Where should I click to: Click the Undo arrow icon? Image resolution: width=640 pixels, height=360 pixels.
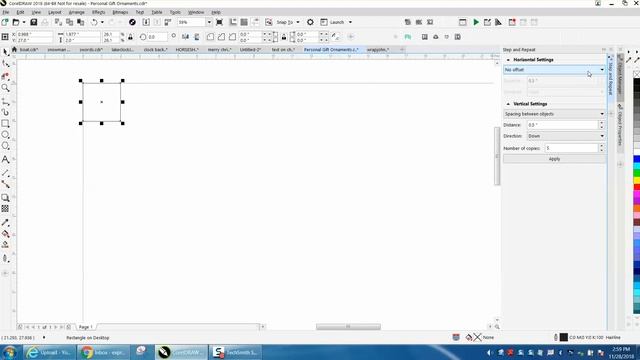(x=94, y=22)
